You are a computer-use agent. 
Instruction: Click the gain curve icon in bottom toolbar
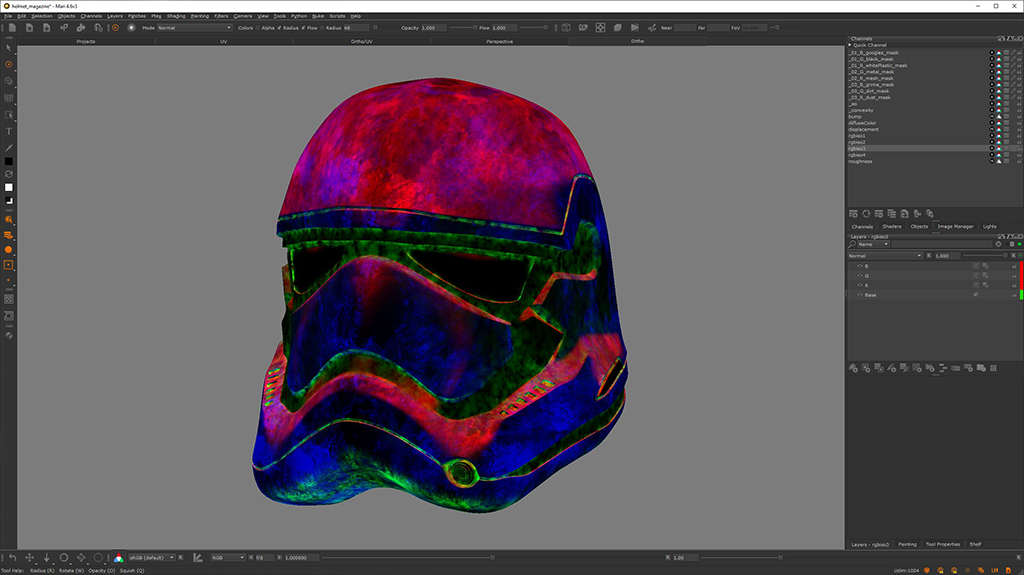coord(198,557)
